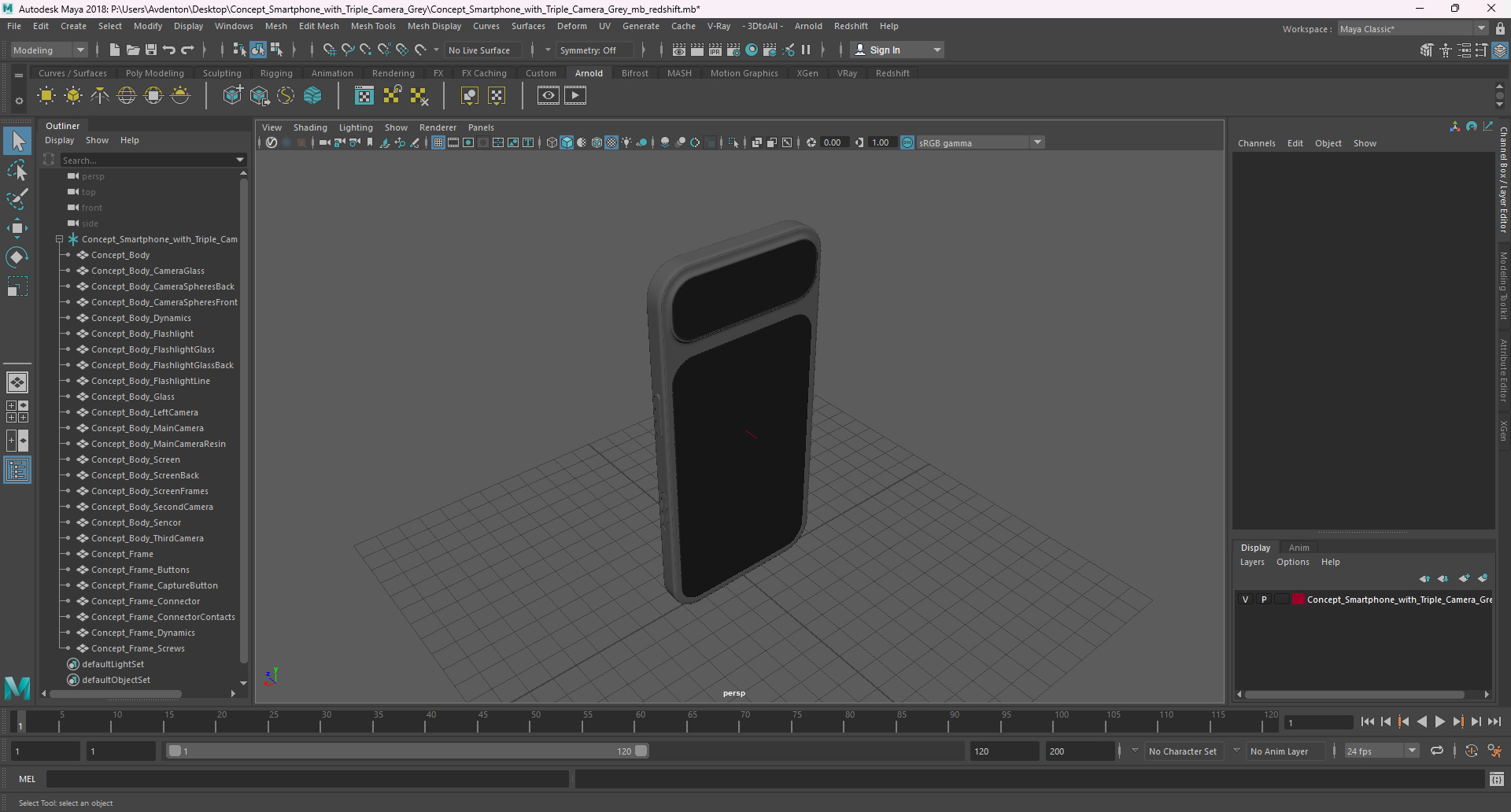Create an Arnold skydome light from shelf

click(127, 96)
